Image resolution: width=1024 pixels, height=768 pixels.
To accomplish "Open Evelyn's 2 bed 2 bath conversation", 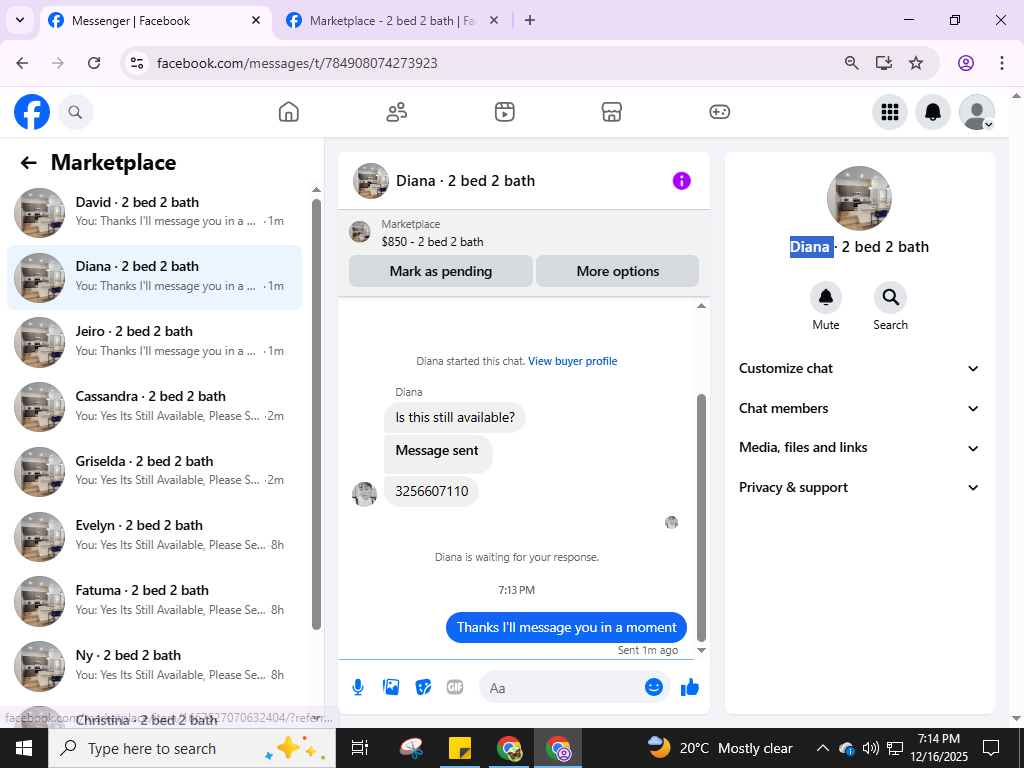I will (155, 536).
